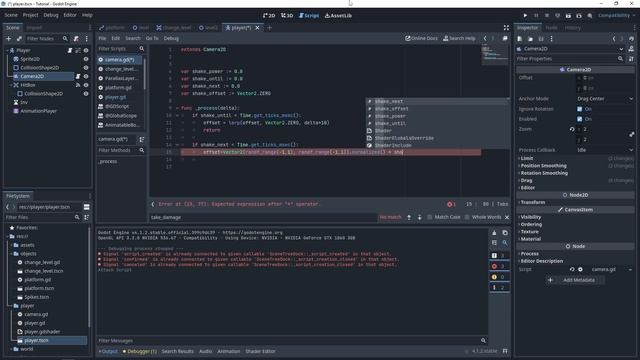Screen dimensions: 640x360
Task: Collapse the player folder in FileSystem
Action: click(9, 306)
